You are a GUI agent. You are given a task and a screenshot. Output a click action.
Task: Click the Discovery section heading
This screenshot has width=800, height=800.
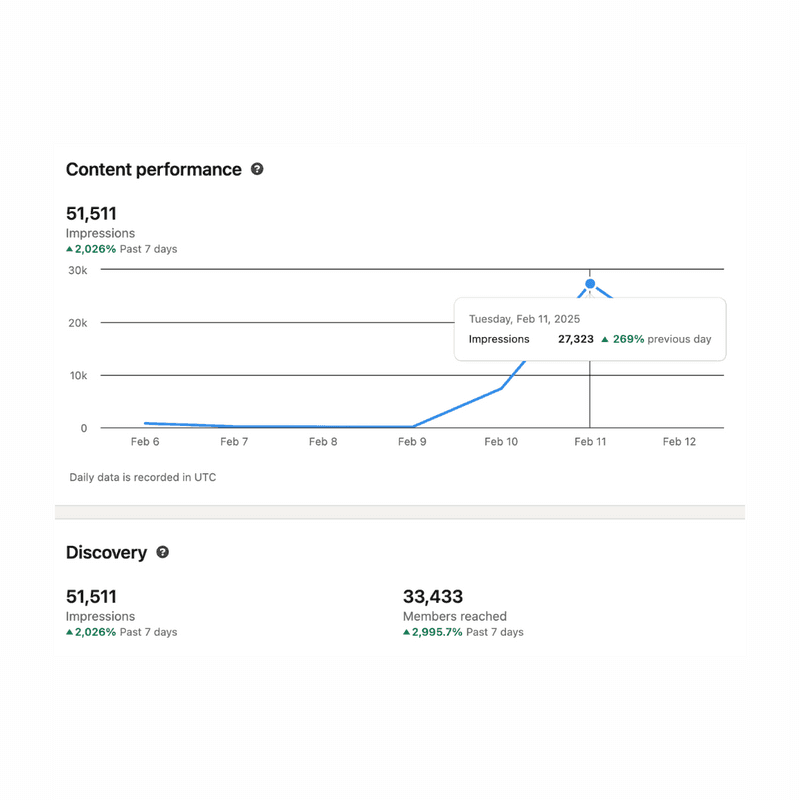(x=106, y=553)
